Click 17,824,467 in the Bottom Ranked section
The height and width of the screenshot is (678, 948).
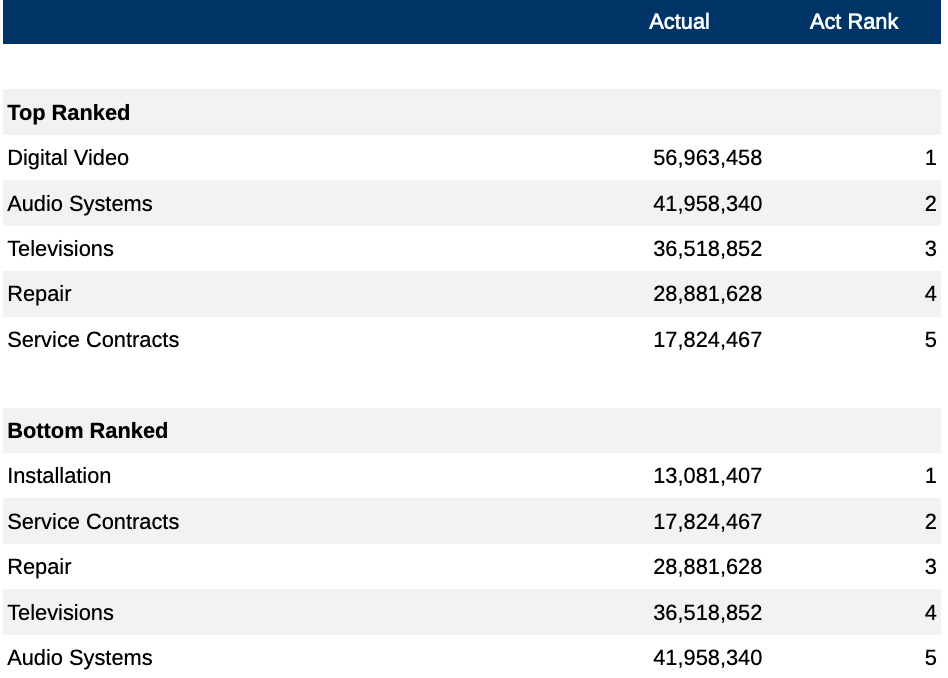(707, 522)
